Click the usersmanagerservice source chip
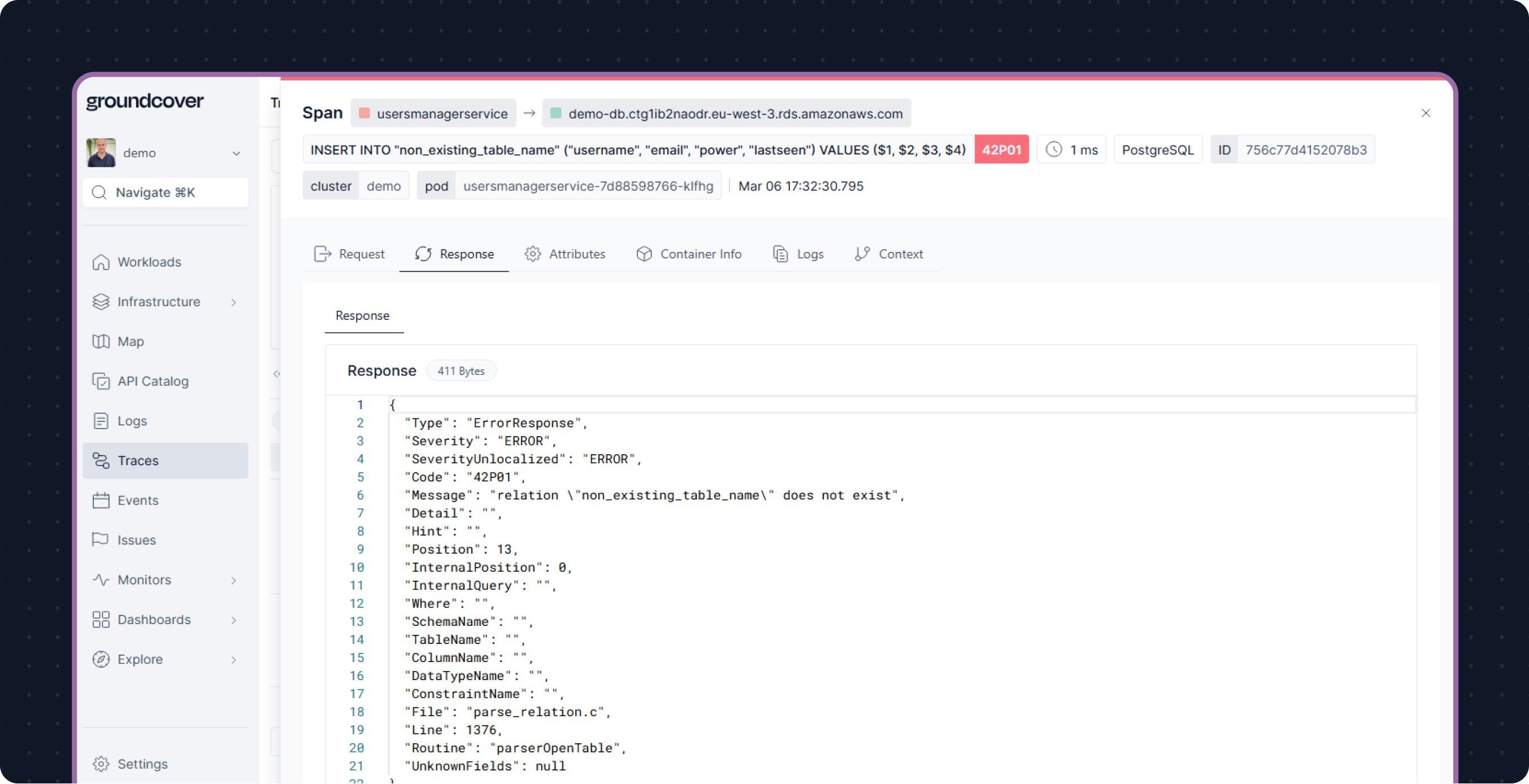The height and width of the screenshot is (784, 1529). (x=433, y=114)
